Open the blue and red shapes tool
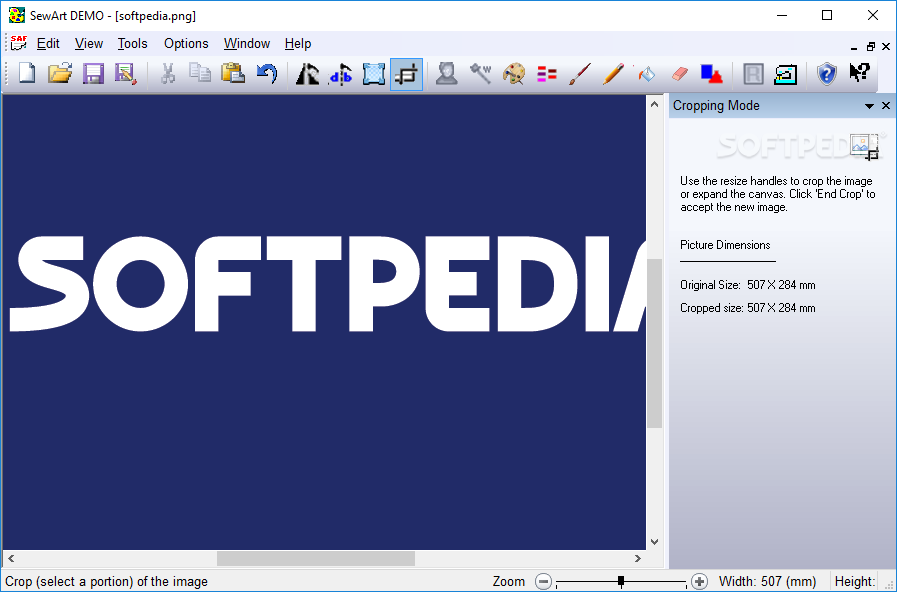 (x=712, y=74)
